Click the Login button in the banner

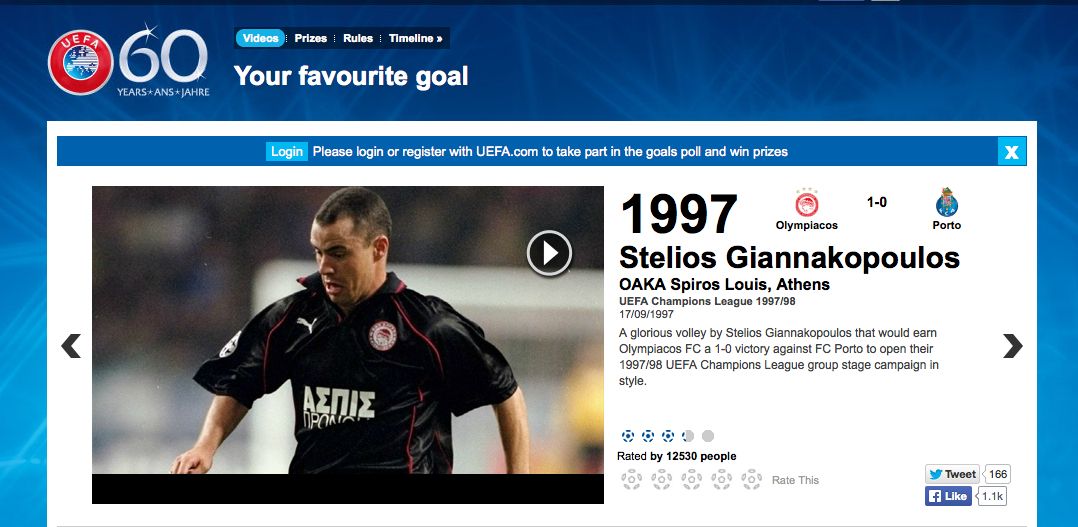pyautogui.click(x=287, y=151)
